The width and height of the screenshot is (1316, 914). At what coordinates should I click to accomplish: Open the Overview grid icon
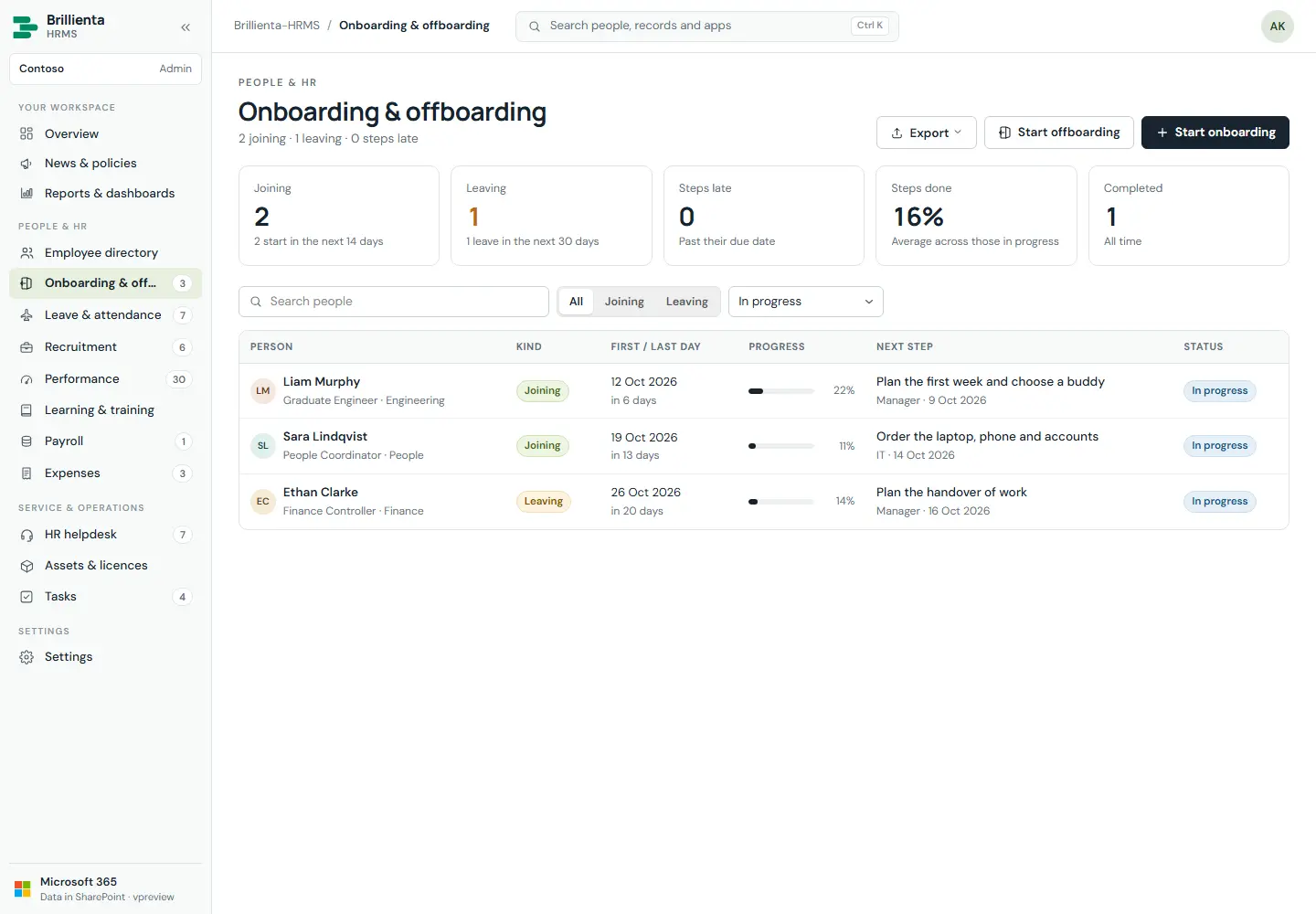pyautogui.click(x=27, y=133)
